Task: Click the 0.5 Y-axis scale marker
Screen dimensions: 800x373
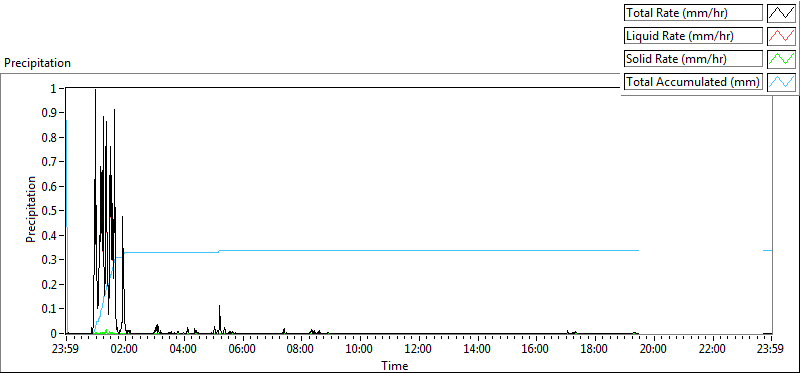Action: click(54, 211)
